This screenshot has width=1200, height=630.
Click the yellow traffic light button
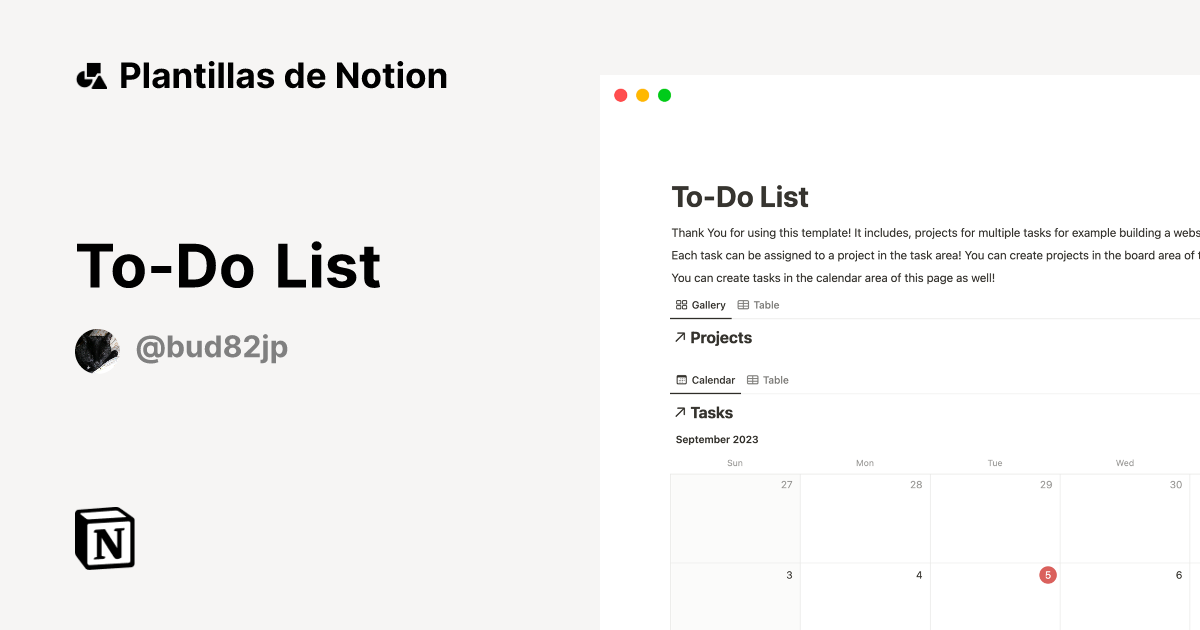click(x=642, y=94)
